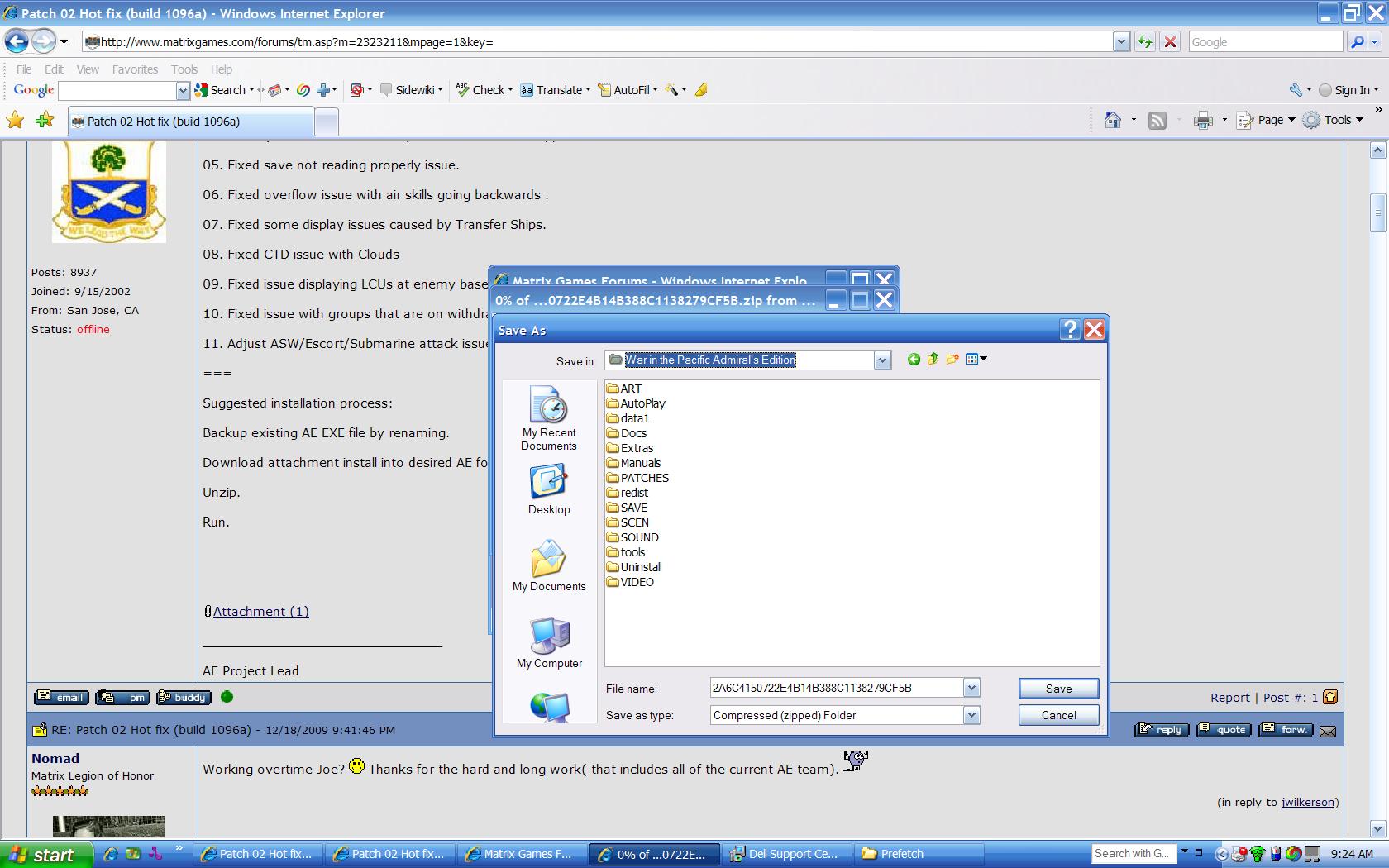Click the Google search box in IE
The image size is (1389, 868).
1265,42
